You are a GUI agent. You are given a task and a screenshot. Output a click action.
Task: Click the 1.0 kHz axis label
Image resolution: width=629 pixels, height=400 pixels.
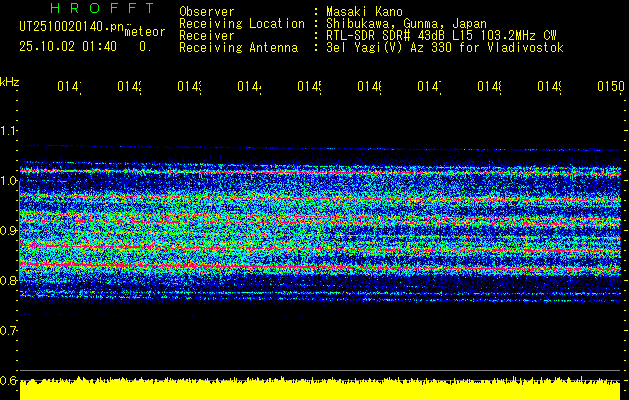(8, 180)
